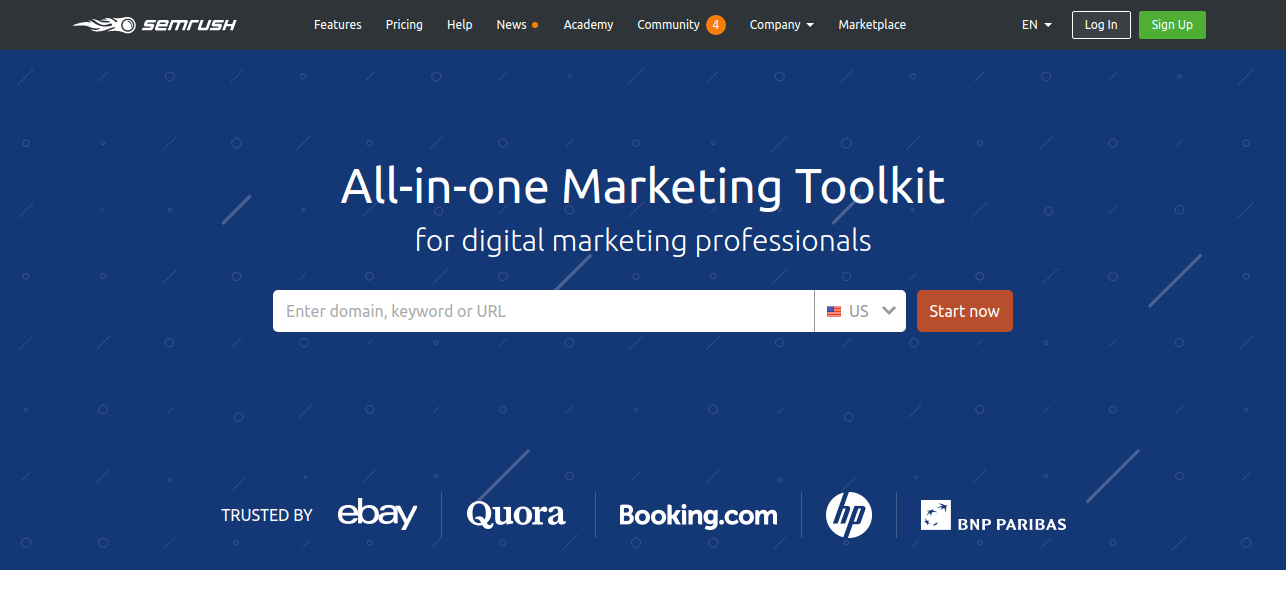Image resolution: width=1286 pixels, height=608 pixels.
Task: Open the Features page
Action: (338, 24)
